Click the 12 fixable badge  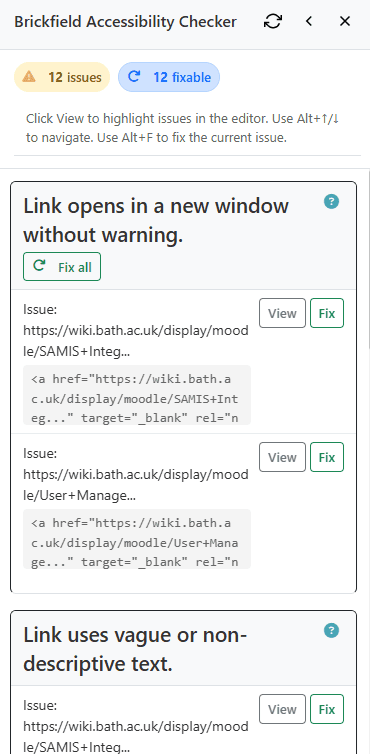[169, 77]
